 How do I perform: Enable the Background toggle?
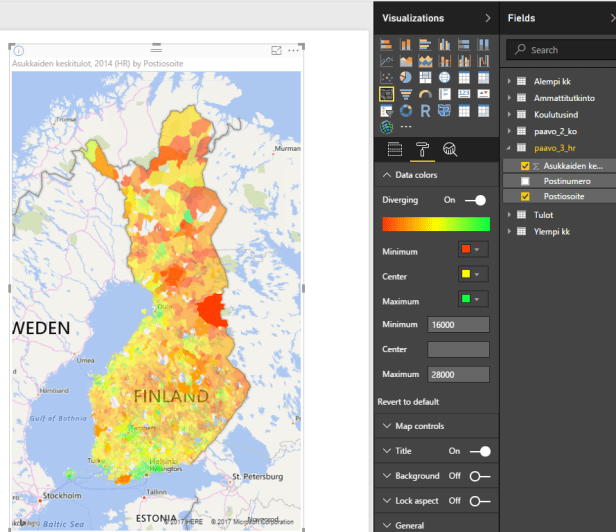480,476
